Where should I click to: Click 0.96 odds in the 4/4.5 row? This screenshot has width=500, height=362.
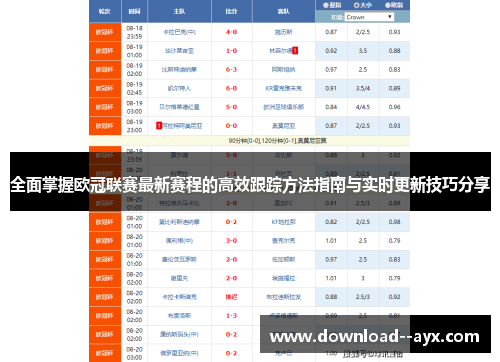click(394, 107)
